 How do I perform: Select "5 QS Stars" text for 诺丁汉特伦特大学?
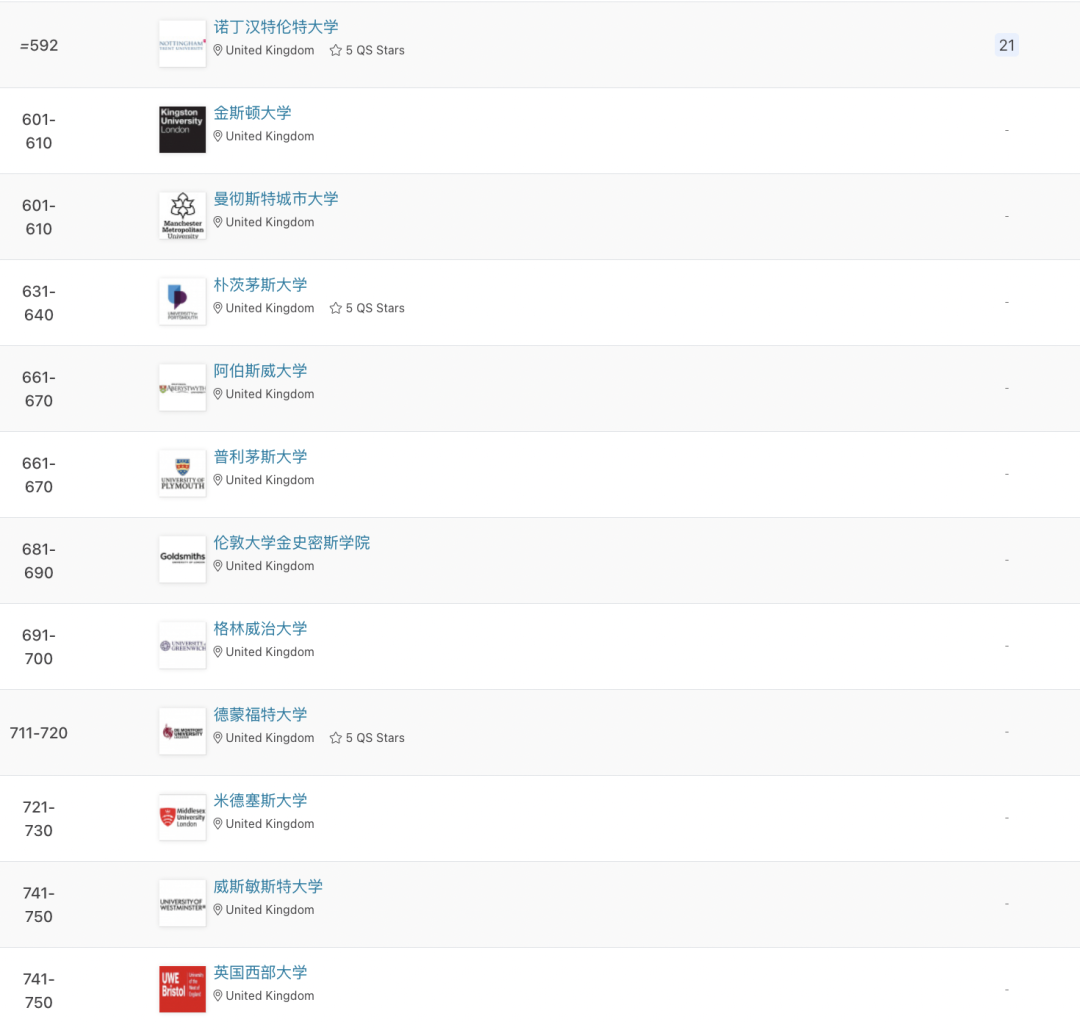point(375,50)
